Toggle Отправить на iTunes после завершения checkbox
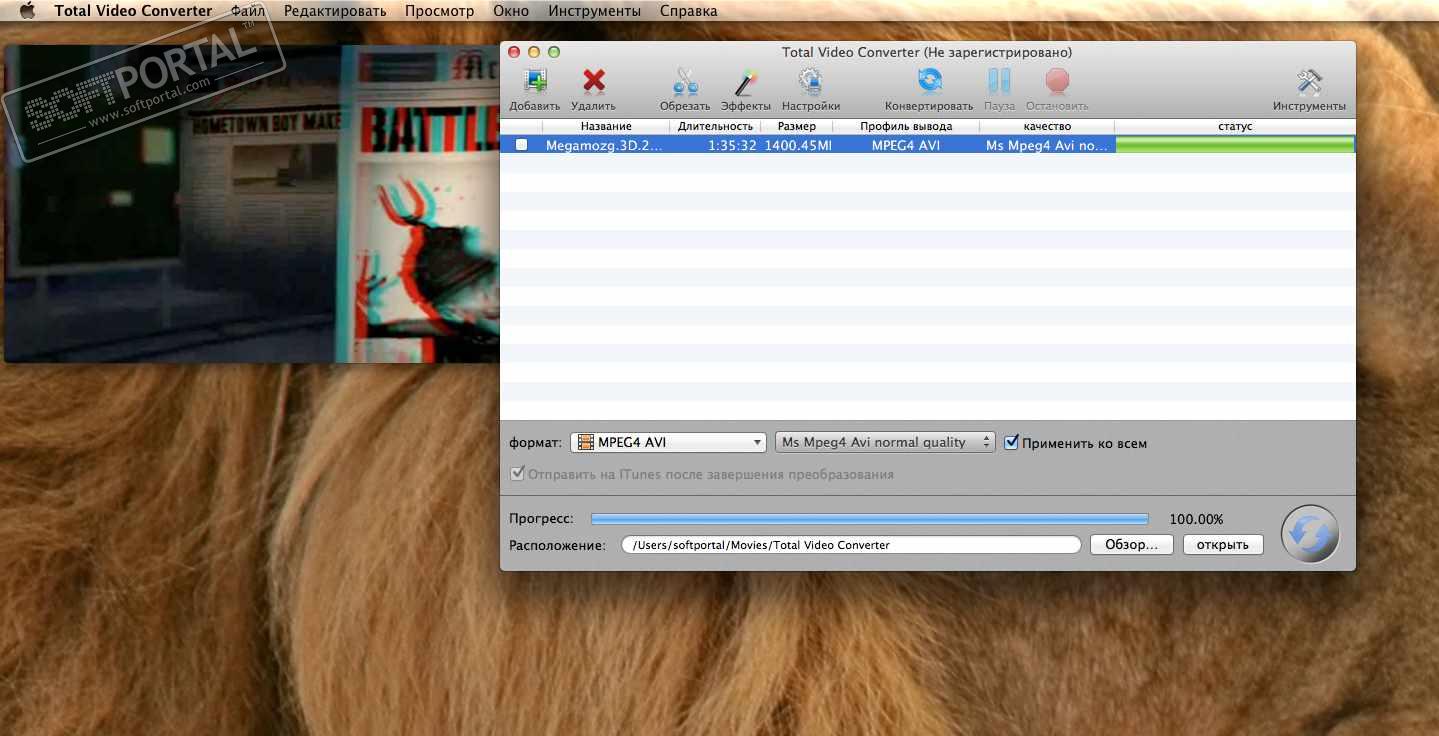This screenshot has height=736, width=1439. tap(517, 474)
